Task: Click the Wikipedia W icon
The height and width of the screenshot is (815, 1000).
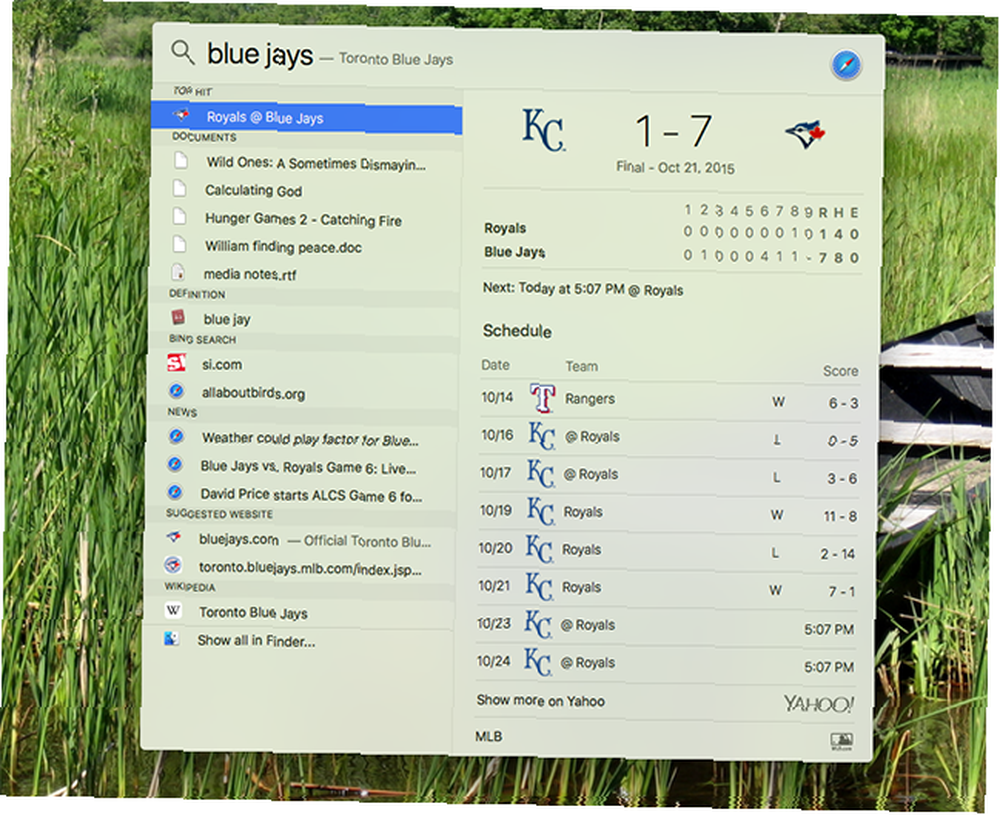Action: (x=173, y=610)
